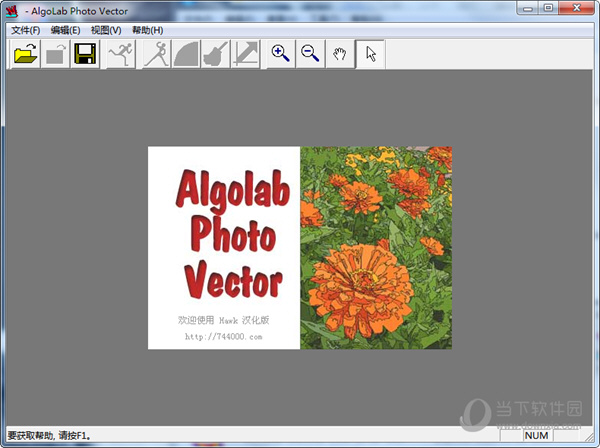Viewport: 600px width, 448px height.
Task: Close the AlgoLab Photo Vector window
Action: 577,8
